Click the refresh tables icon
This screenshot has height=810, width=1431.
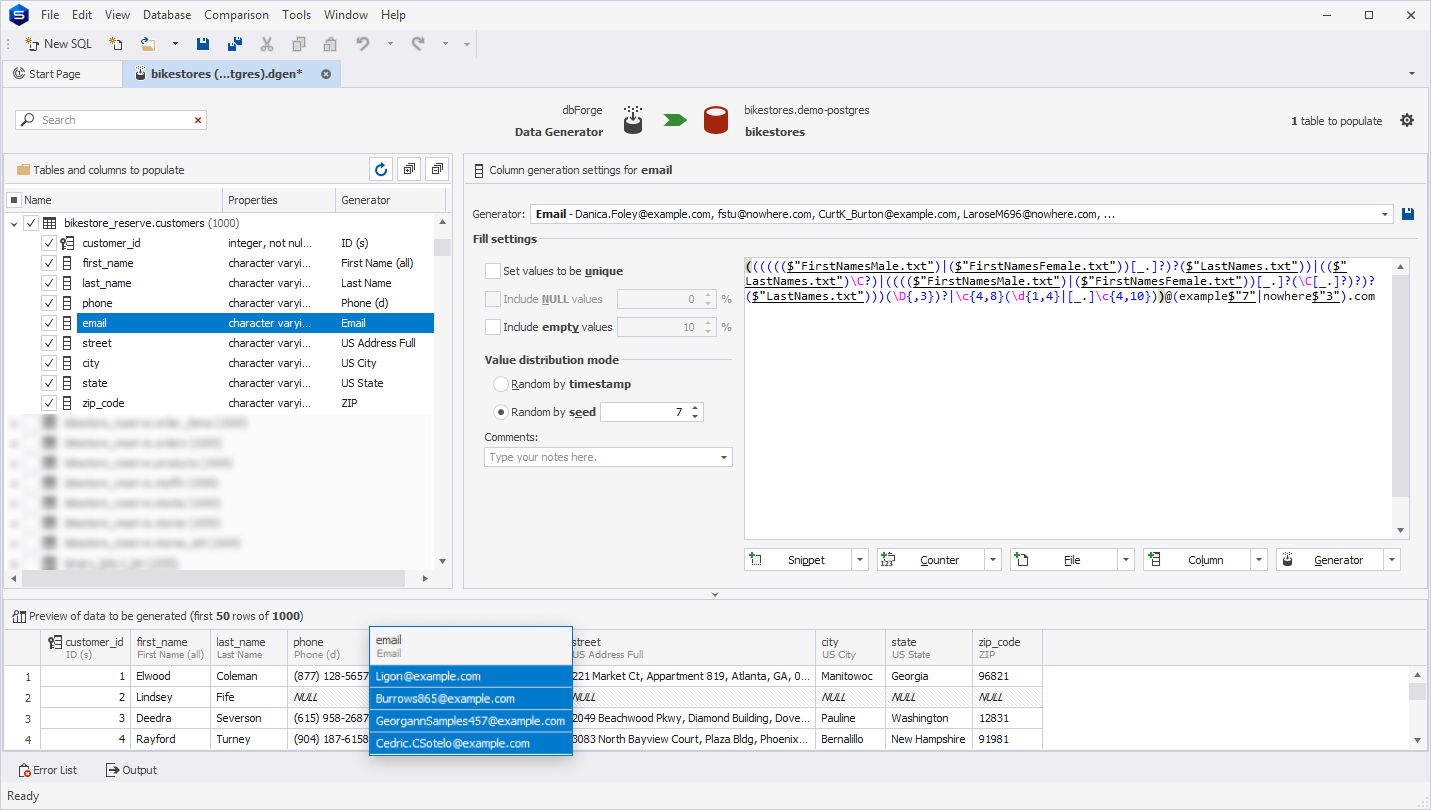(380, 170)
